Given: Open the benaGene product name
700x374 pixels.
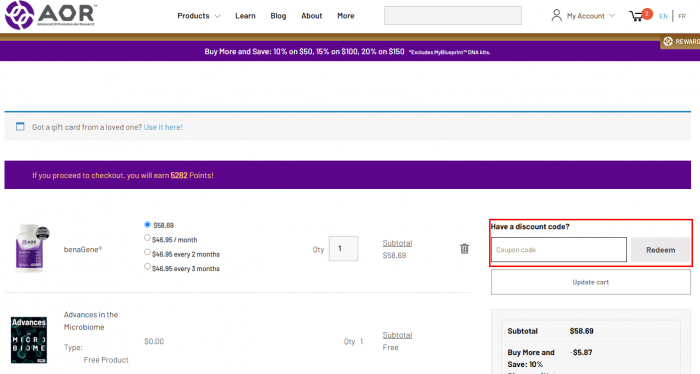Looking at the screenshot, I should click(83, 249).
